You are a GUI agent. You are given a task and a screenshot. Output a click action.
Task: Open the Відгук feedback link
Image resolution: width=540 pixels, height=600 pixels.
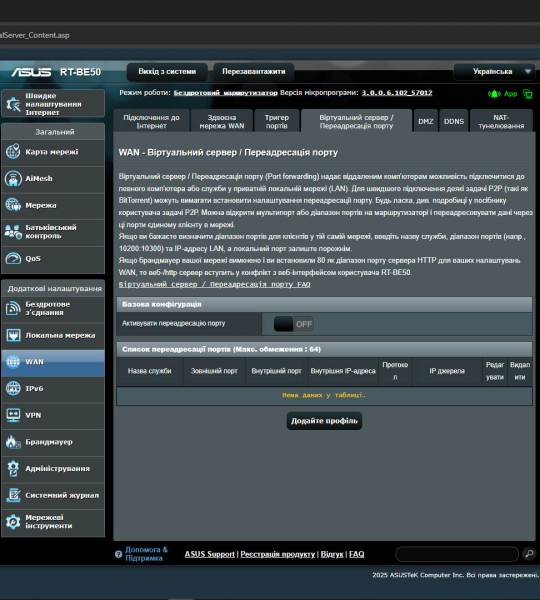[x=332, y=554]
